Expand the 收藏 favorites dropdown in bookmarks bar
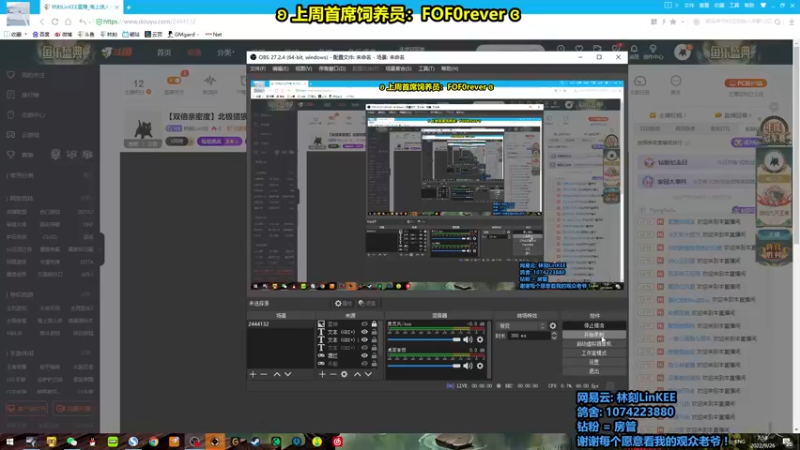This screenshot has width=800, height=450. (x=16, y=34)
